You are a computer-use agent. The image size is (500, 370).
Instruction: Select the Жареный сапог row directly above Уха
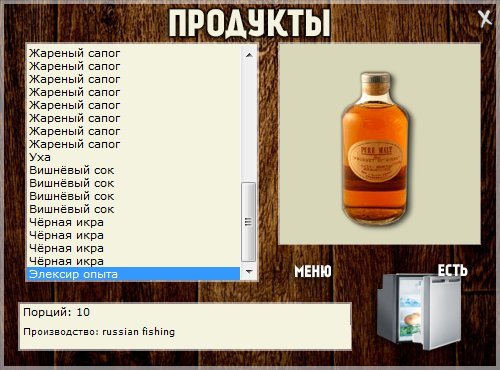(133, 144)
